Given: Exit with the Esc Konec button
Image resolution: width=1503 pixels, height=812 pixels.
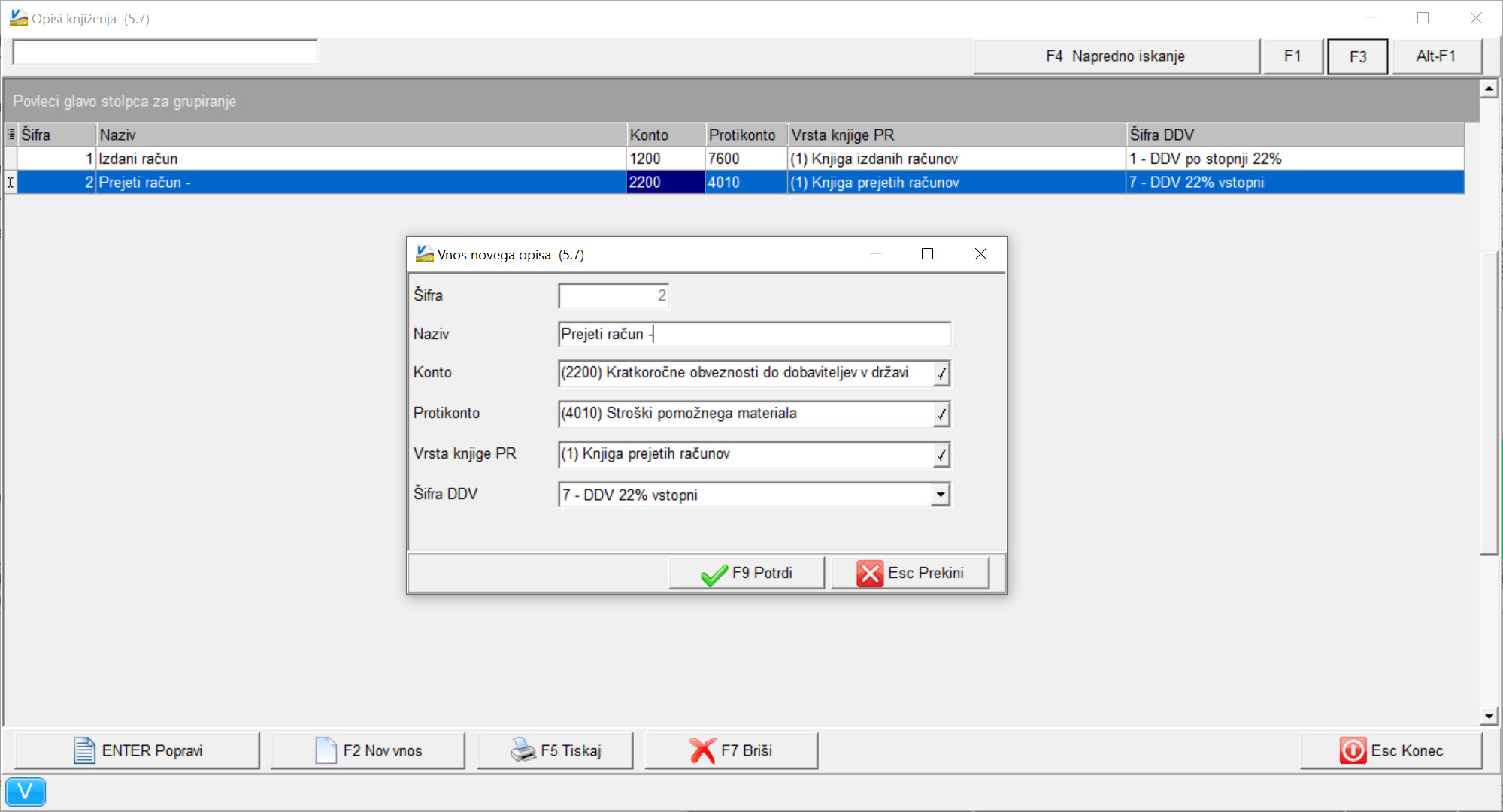Looking at the screenshot, I should click(x=1392, y=750).
